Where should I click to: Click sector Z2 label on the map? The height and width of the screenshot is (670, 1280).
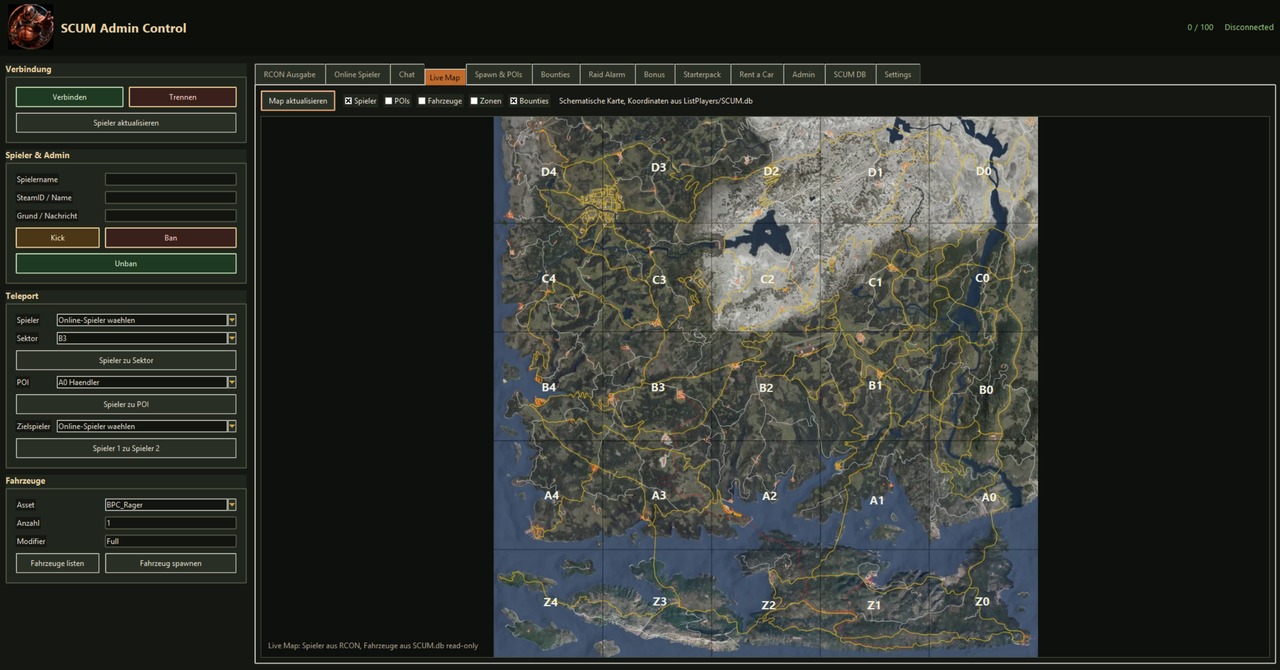point(768,606)
